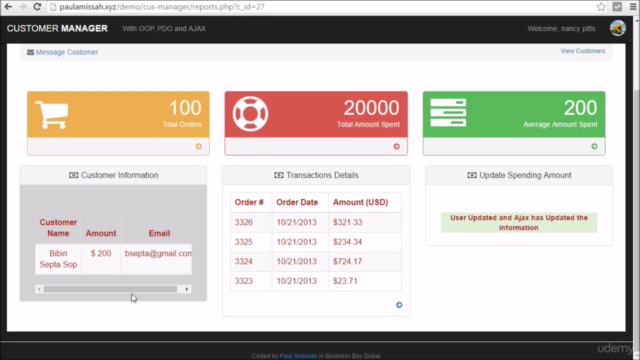640x360 pixels.
Task: Click the Update Spending Amount heading
Action: tap(519, 175)
